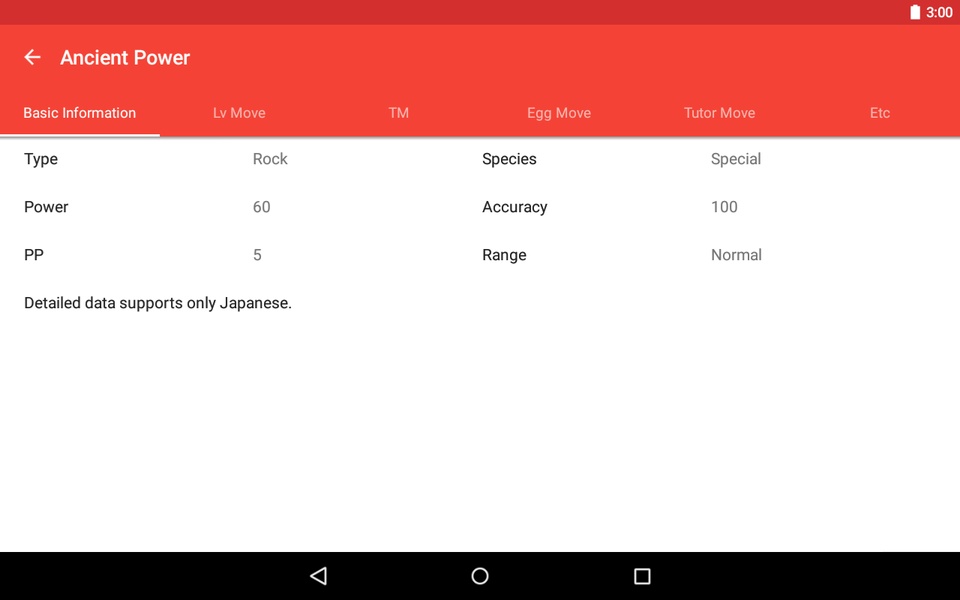The width and height of the screenshot is (960, 600).
Task: Select the Normal range value
Action: click(x=737, y=255)
